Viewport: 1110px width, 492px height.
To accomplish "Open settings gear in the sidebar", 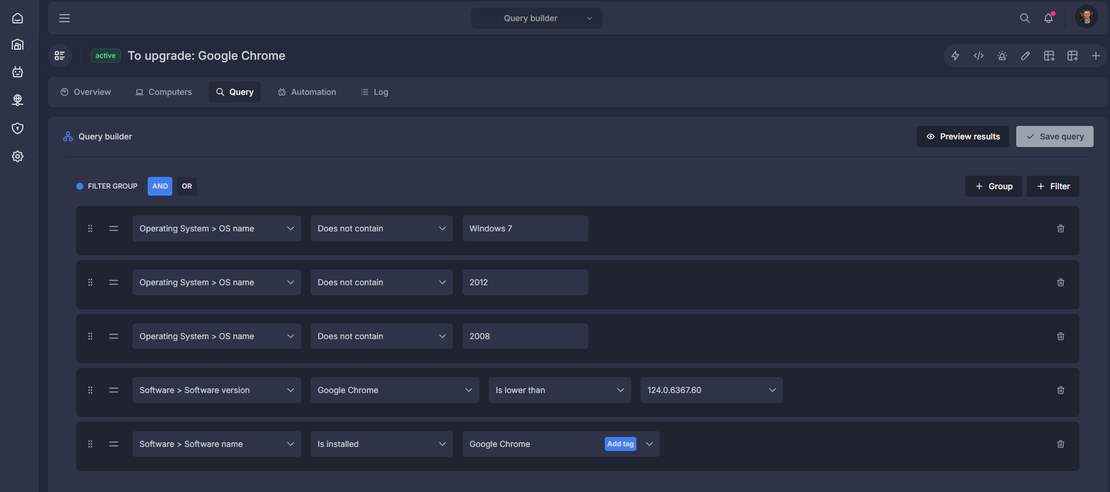I will click(x=18, y=156).
